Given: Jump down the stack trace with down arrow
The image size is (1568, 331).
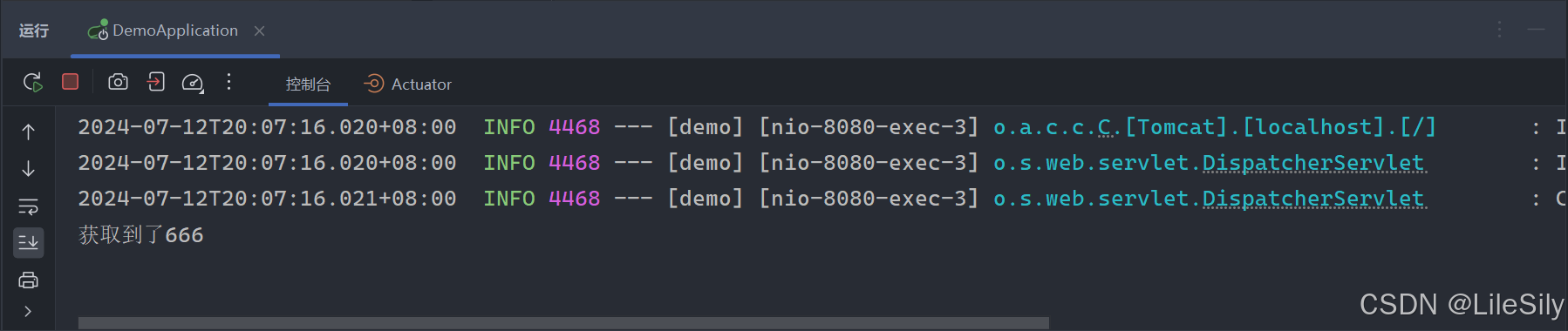Looking at the screenshot, I should (28, 168).
